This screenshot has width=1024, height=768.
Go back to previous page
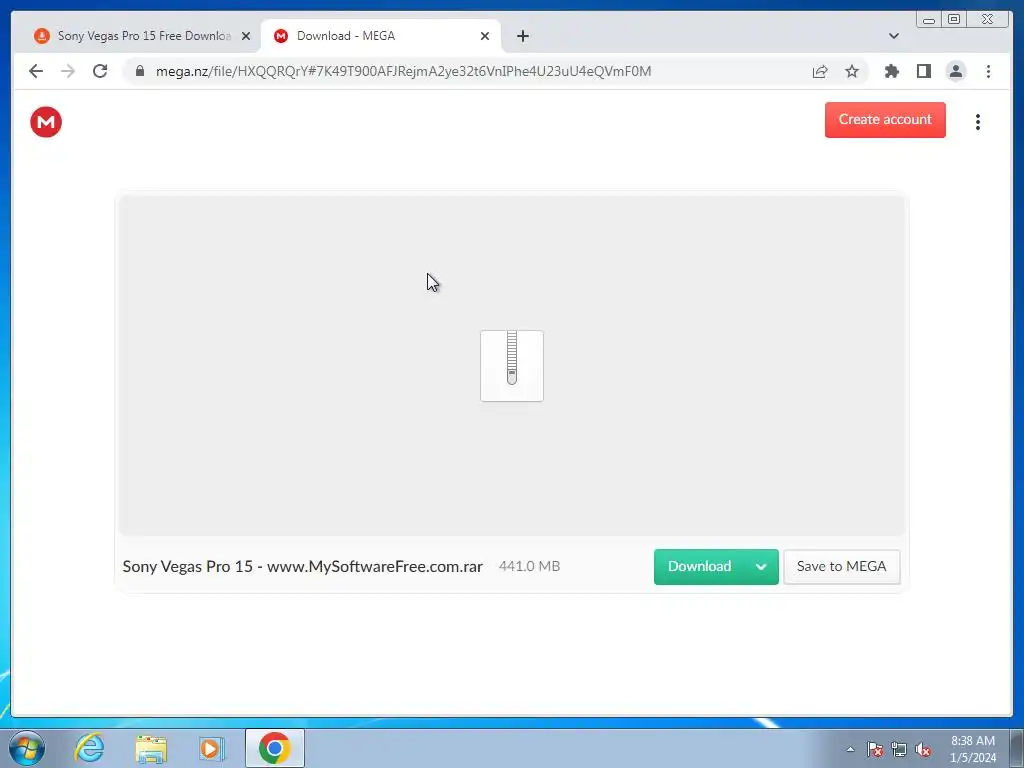pyautogui.click(x=36, y=71)
